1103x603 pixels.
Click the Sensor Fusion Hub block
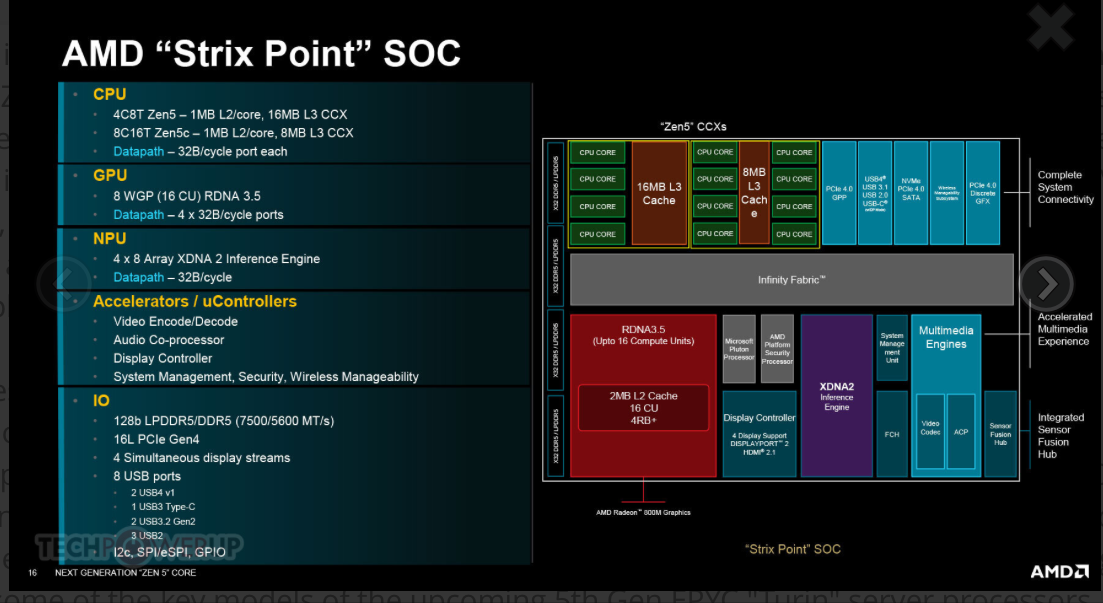tap(1000, 433)
